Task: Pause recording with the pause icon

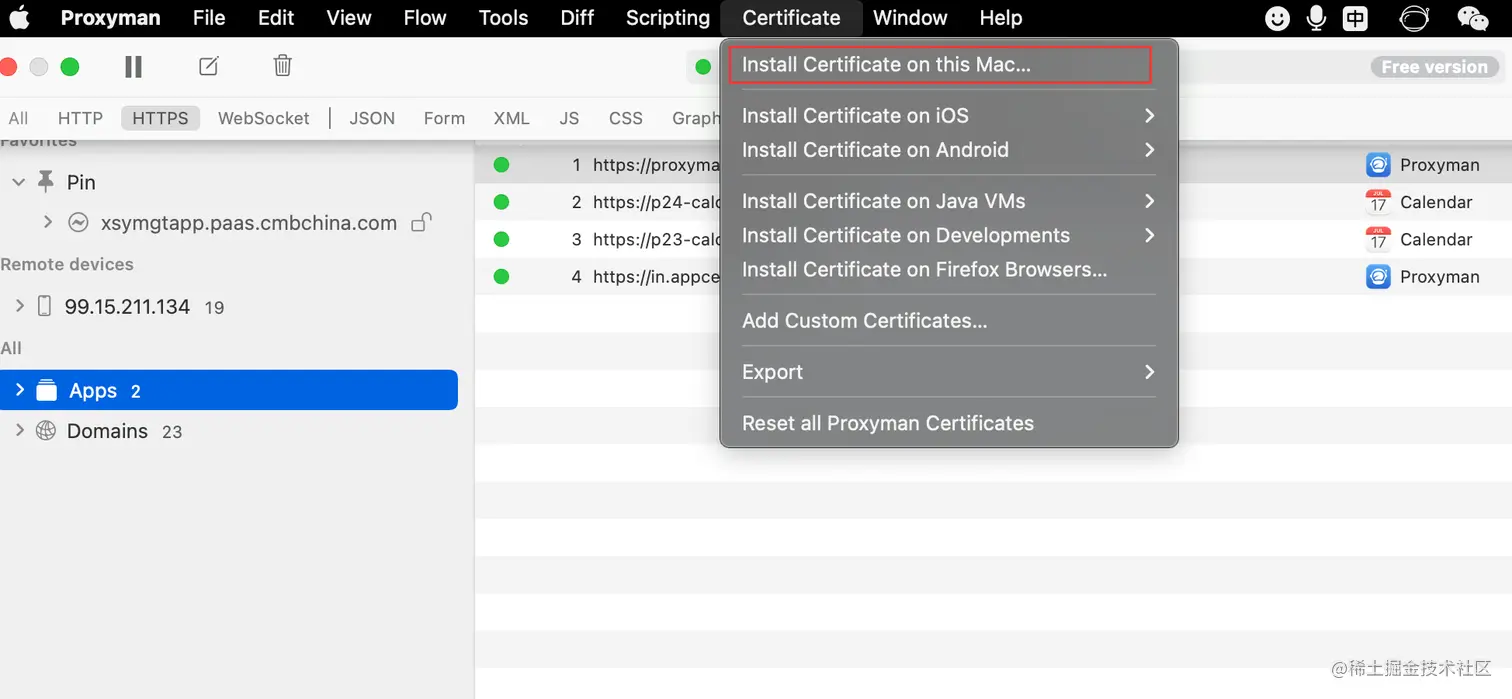Action: tap(133, 67)
